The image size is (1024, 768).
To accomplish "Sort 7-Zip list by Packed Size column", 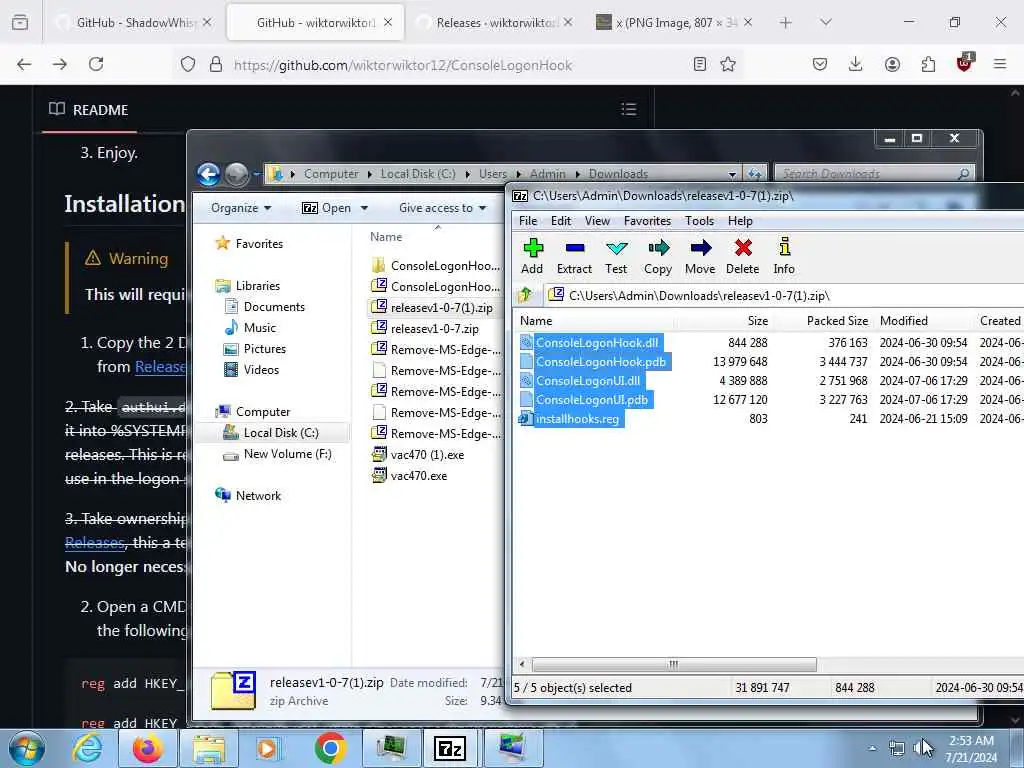I will click(x=837, y=321).
